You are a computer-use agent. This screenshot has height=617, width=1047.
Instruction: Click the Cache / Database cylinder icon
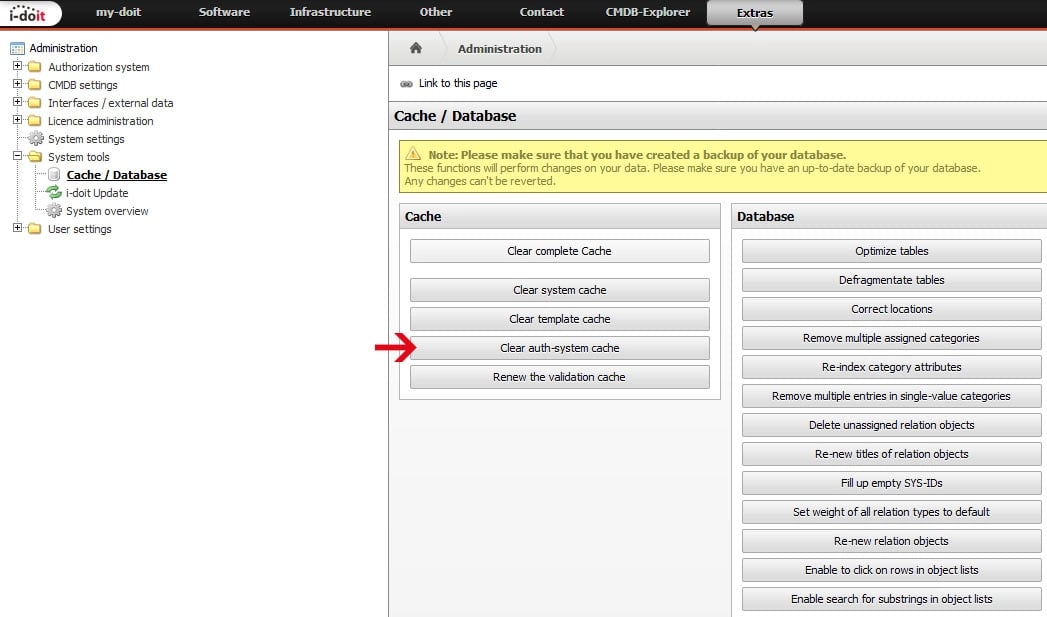point(54,175)
